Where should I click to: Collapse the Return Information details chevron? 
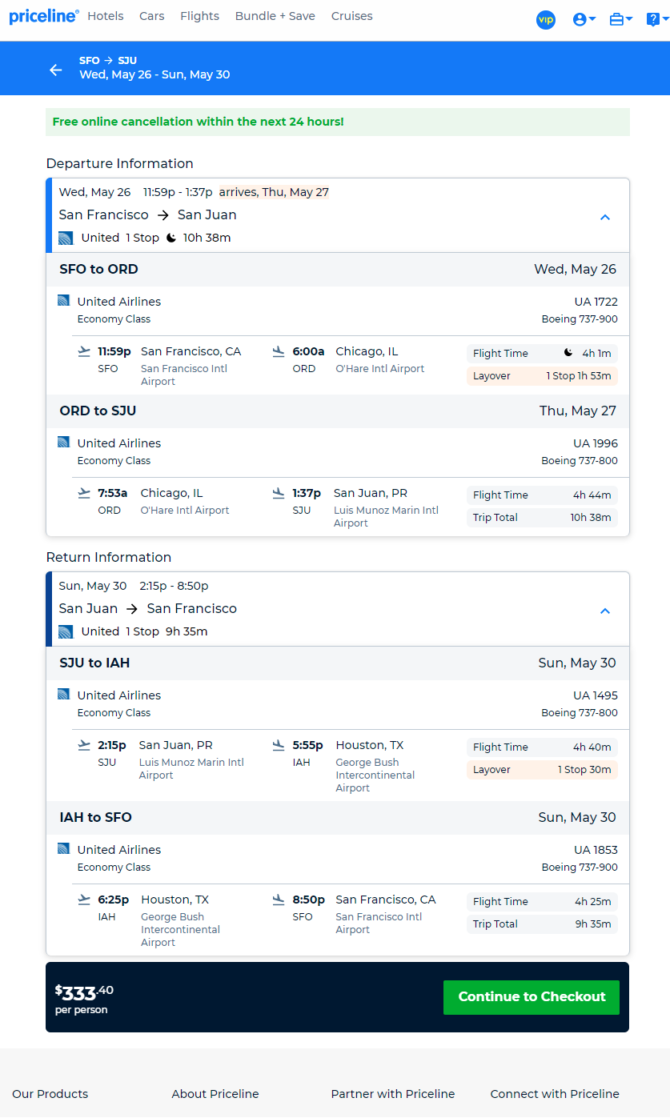coord(605,611)
